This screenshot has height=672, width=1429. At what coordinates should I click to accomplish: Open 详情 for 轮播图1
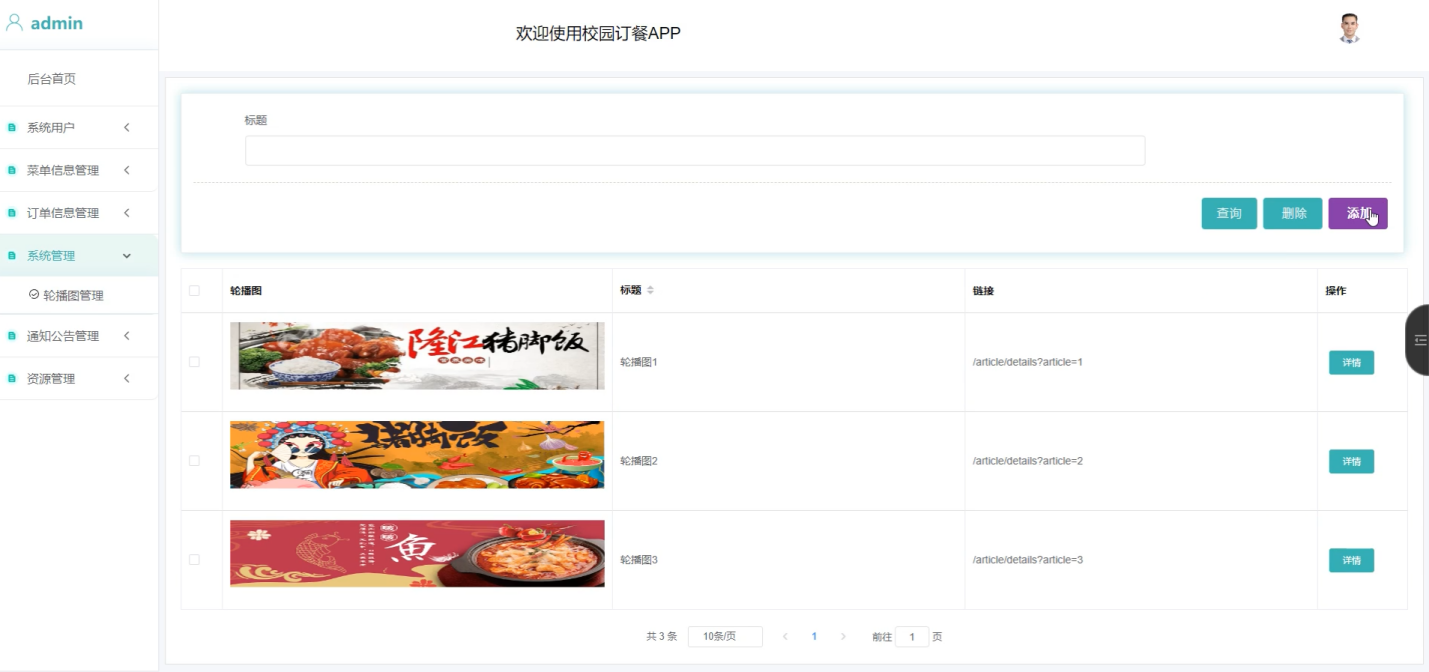coord(1351,363)
